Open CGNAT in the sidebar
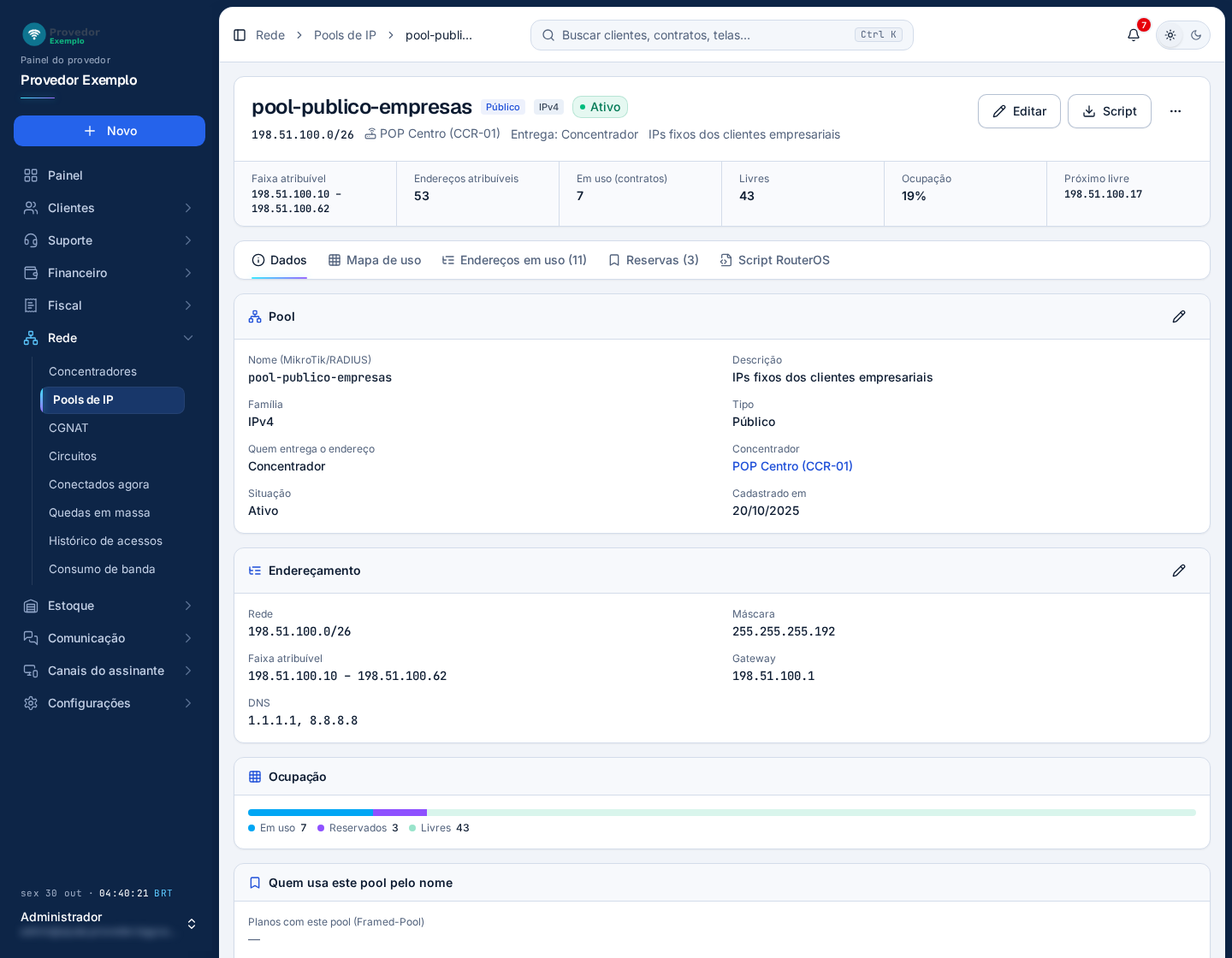This screenshot has height=958, width=1232. click(112, 428)
